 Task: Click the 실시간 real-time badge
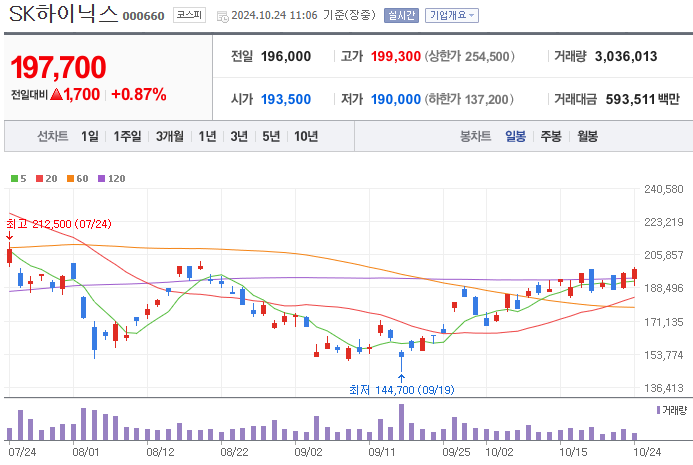(x=401, y=15)
